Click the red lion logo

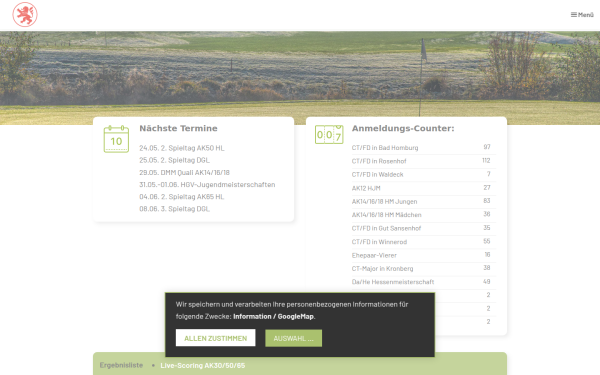tap(25, 15)
